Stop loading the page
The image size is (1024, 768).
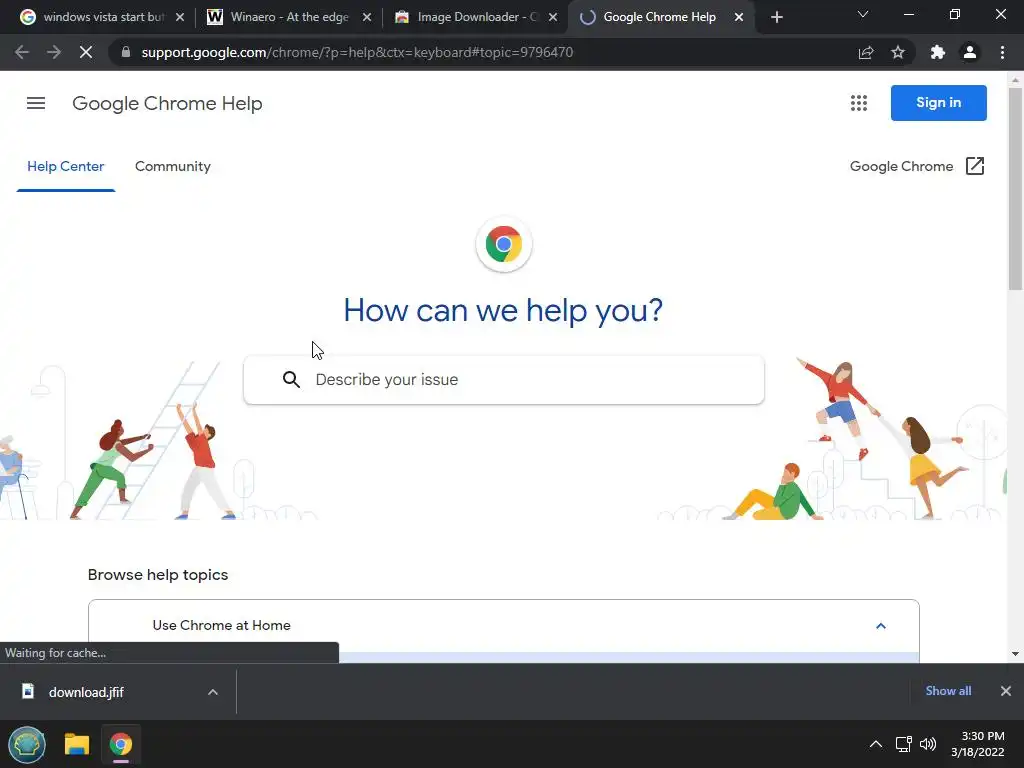click(86, 52)
